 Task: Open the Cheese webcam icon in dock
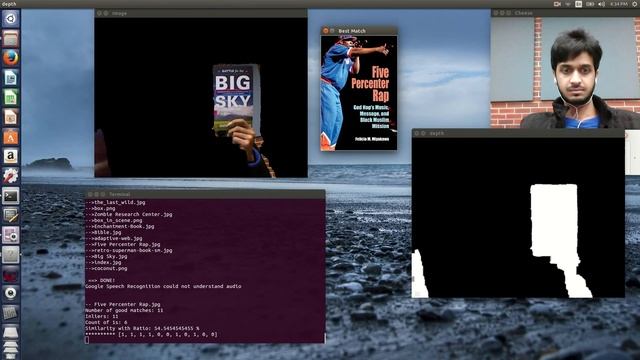11,293
